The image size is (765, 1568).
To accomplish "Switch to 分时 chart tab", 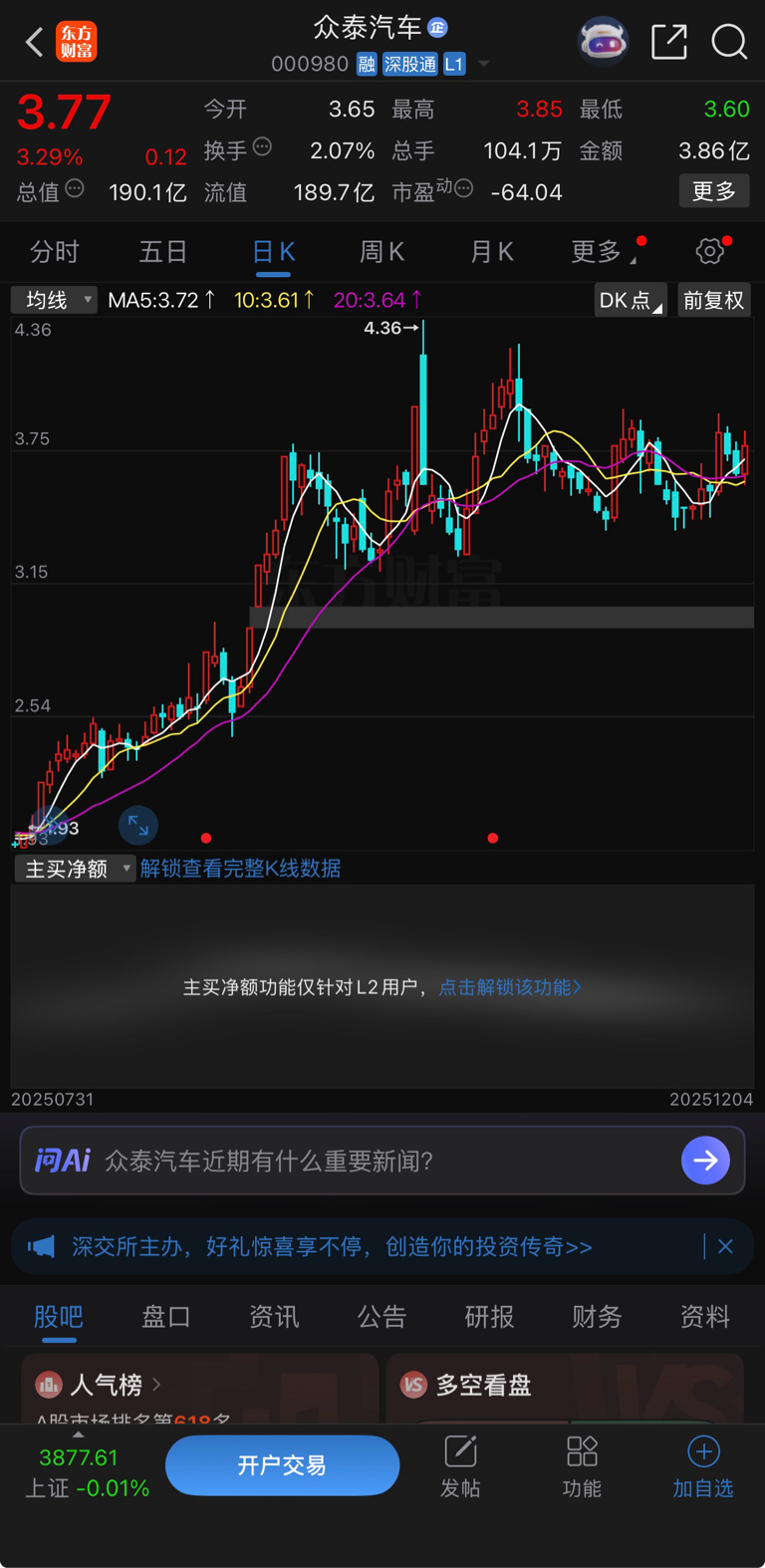I will coord(54,252).
